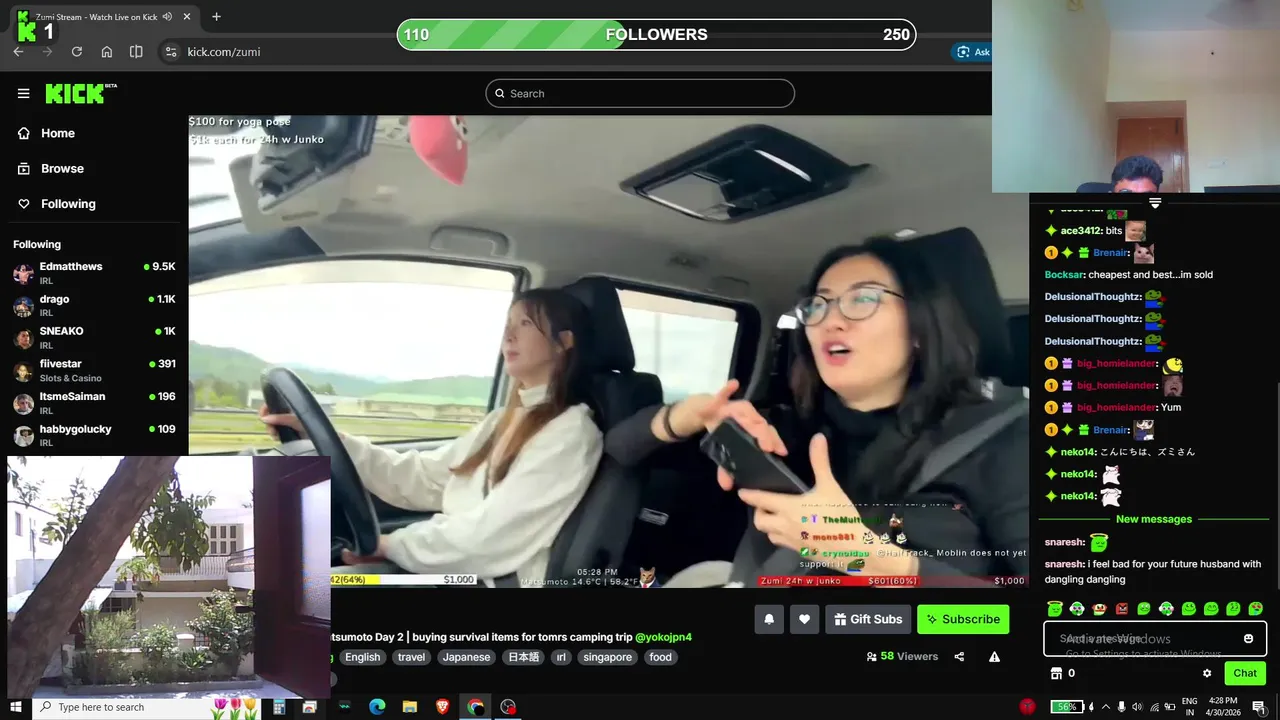Click the 58 Viewers count
Viewport: 1280px width, 720px height.
(902, 657)
